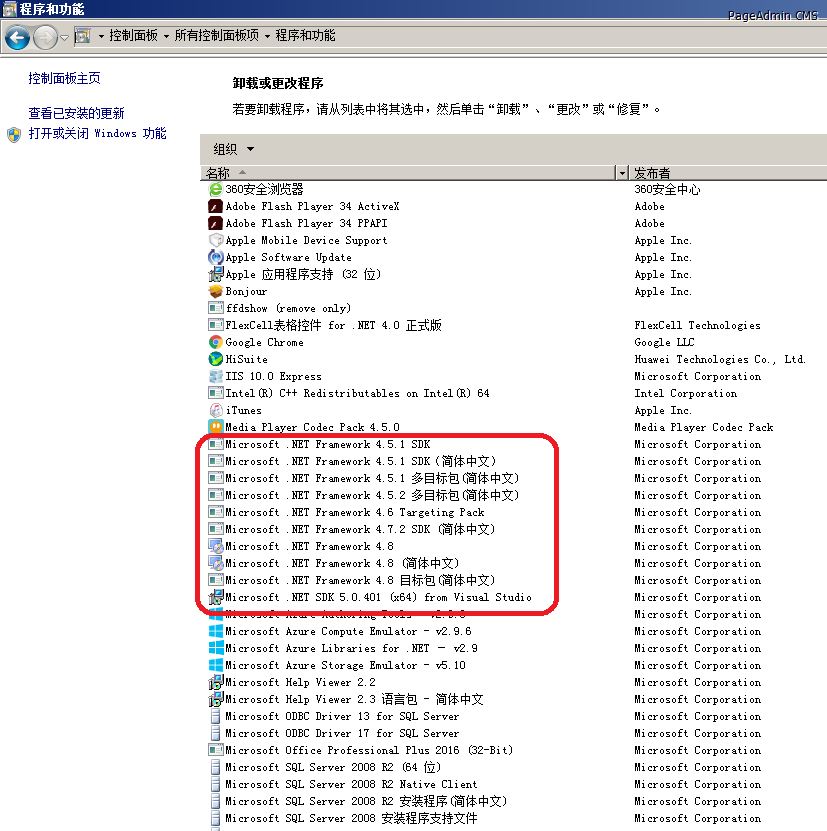Select Apple Software Update icon
This screenshot has width=827, height=831.
click(x=216, y=258)
